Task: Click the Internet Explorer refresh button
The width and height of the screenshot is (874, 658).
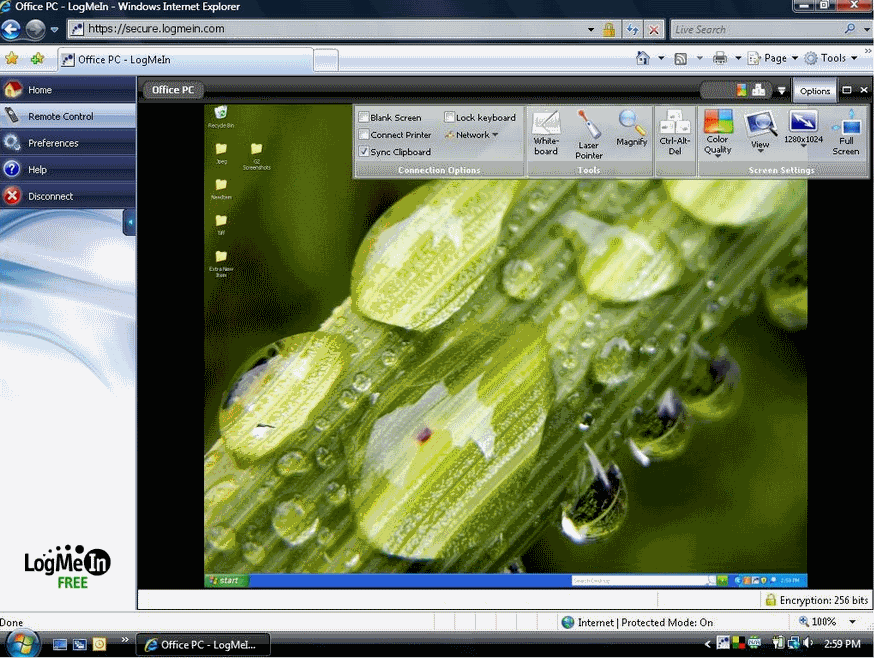Action: click(633, 29)
